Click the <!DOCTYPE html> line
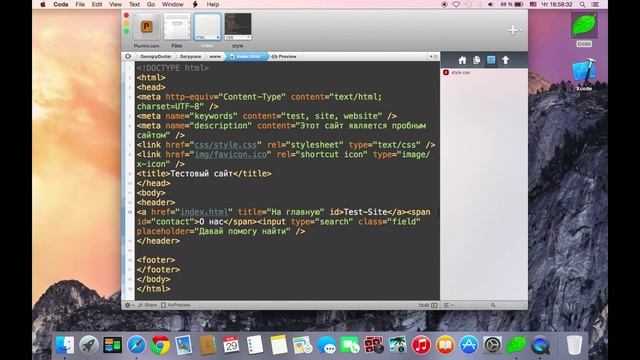Screen dimensions: 640x360 click(173, 68)
